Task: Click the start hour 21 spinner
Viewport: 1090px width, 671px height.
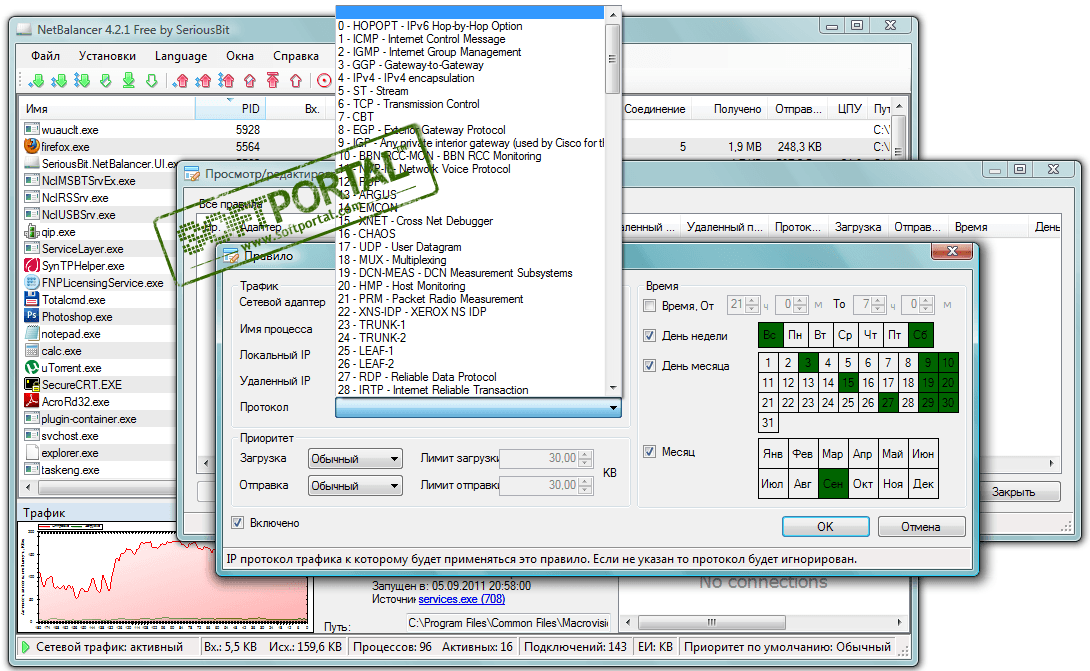Action: click(743, 305)
